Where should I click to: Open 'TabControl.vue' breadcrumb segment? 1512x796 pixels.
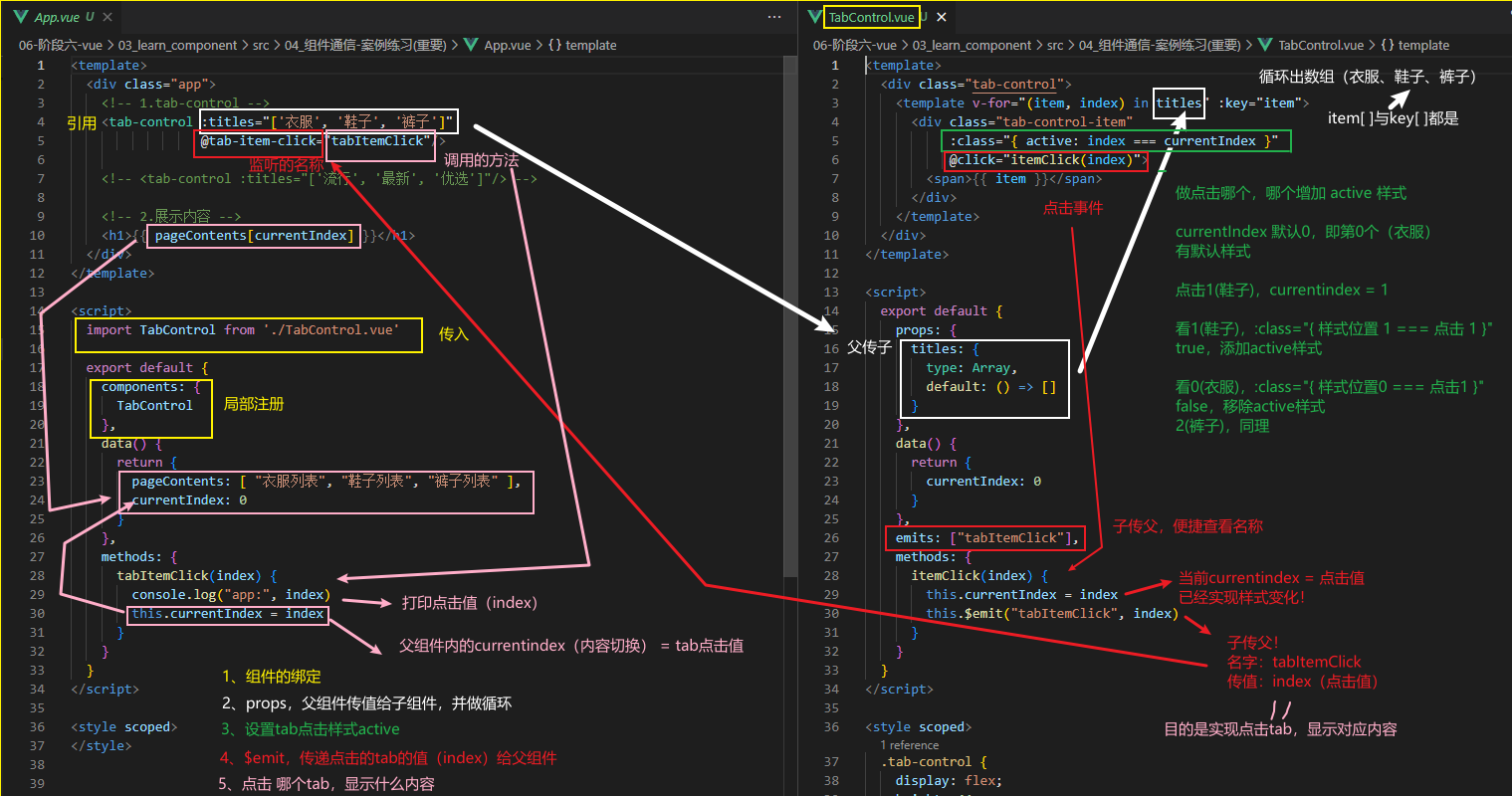(x=1321, y=45)
